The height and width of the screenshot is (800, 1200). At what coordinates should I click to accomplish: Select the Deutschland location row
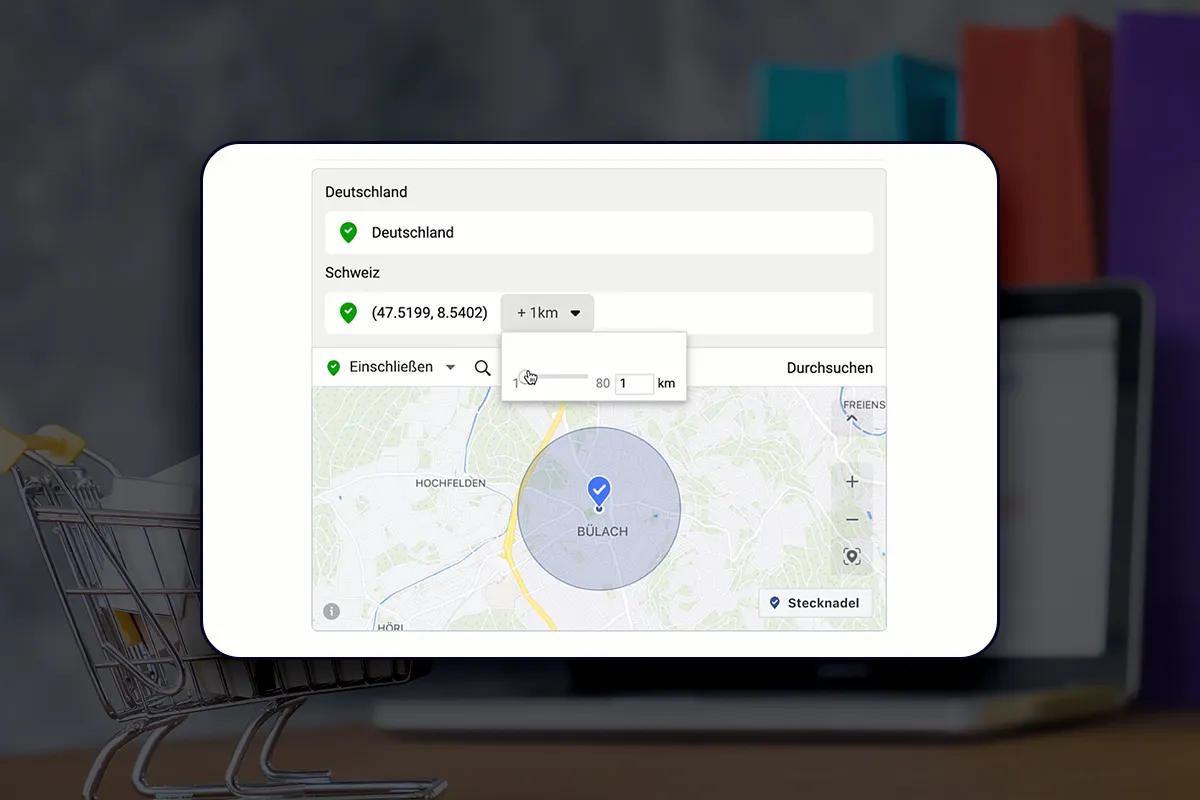point(599,232)
